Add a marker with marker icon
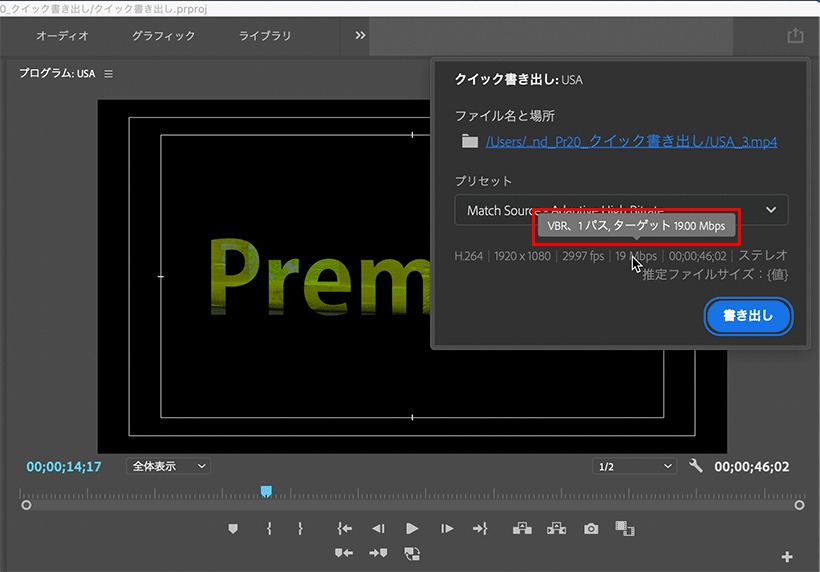 pos(233,529)
